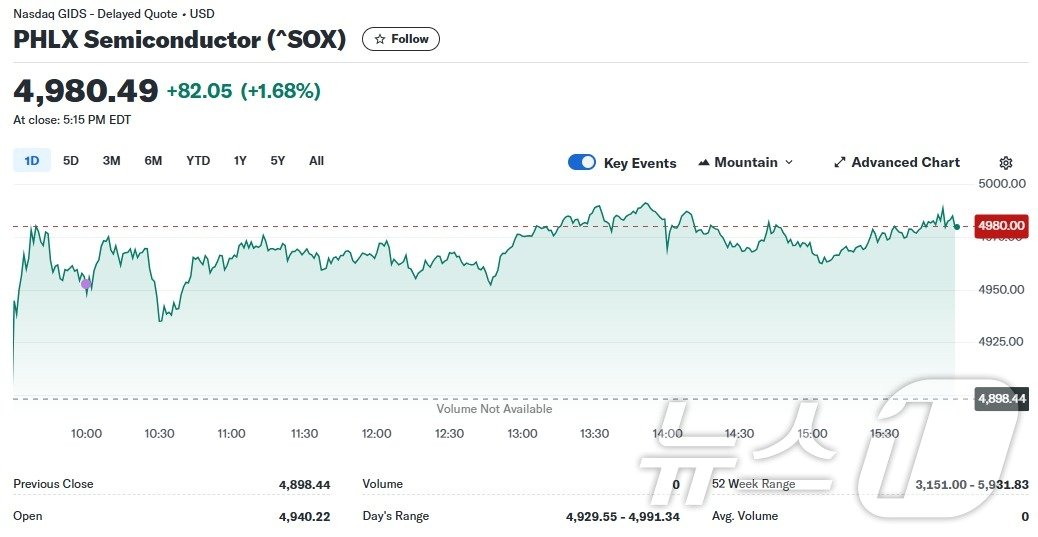Image resolution: width=1038 pixels, height=537 pixels.
Task: Show the All time range
Action: point(316,161)
